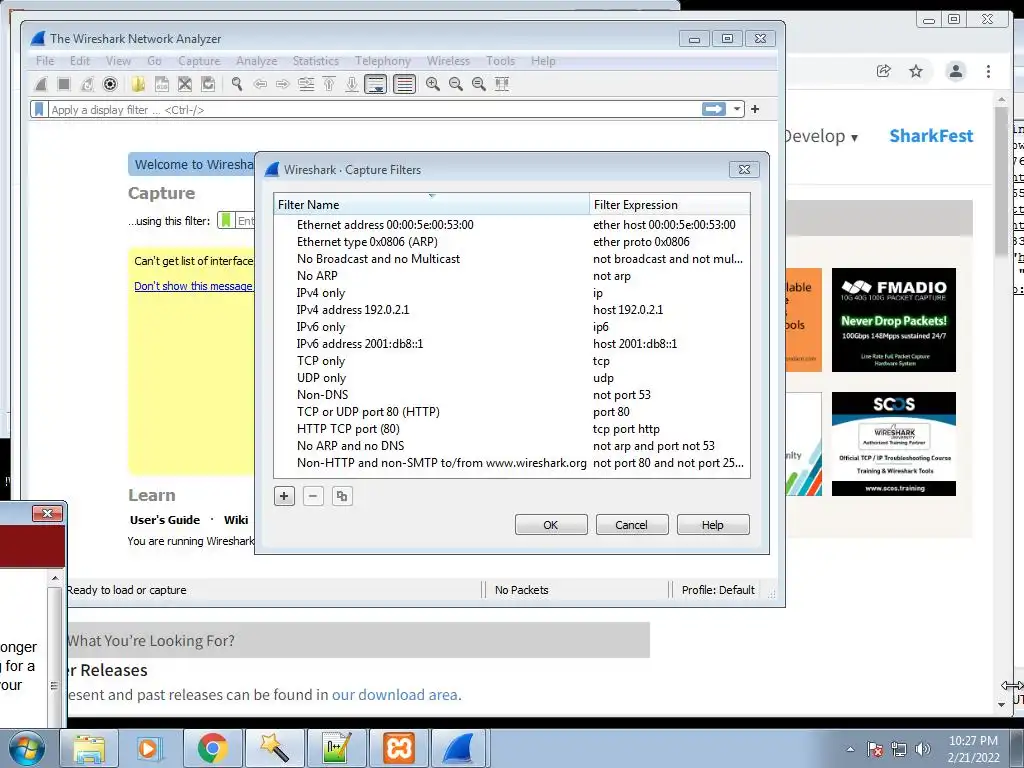The image size is (1024, 768).
Task: Sort by the Filter Expression column header
Action: pos(669,204)
